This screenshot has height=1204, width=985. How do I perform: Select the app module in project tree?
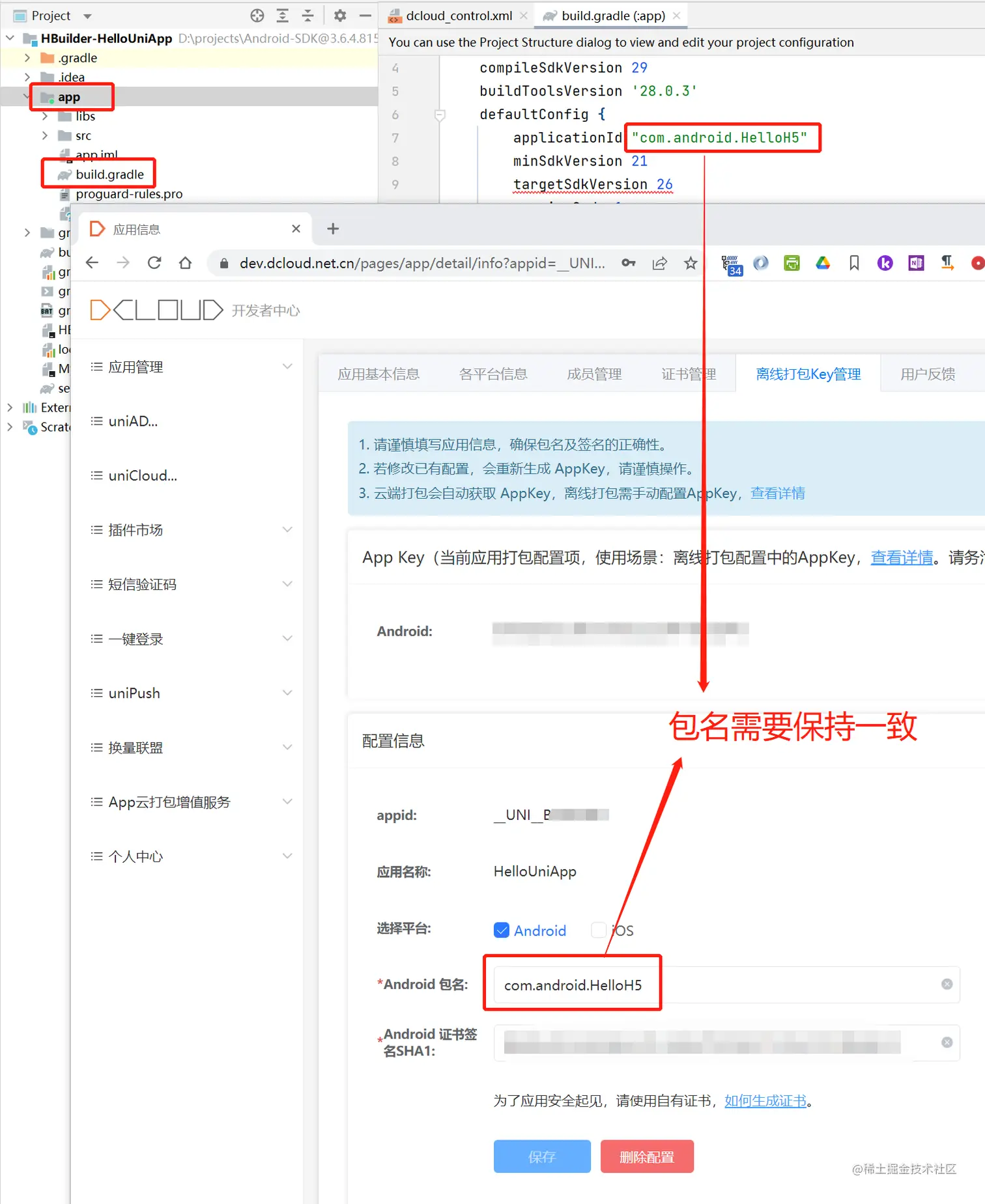tap(69, 97)
